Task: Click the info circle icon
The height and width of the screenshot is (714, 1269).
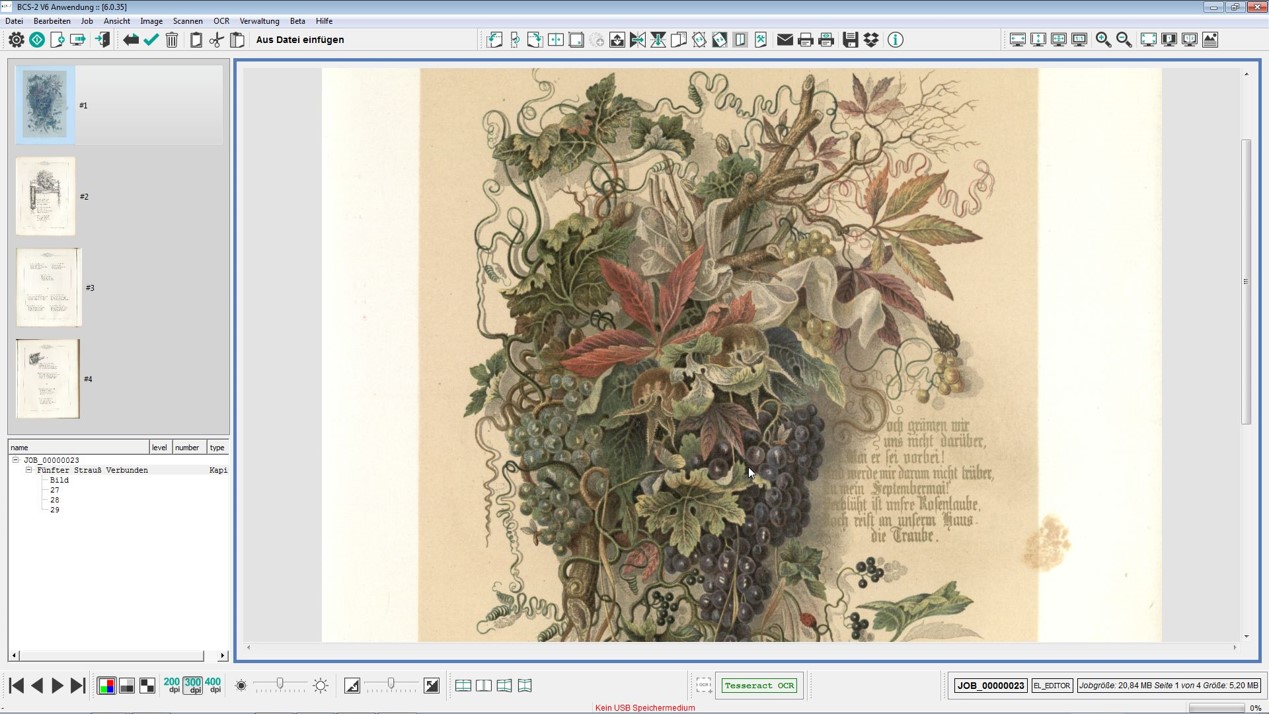Action: (896, 40)
